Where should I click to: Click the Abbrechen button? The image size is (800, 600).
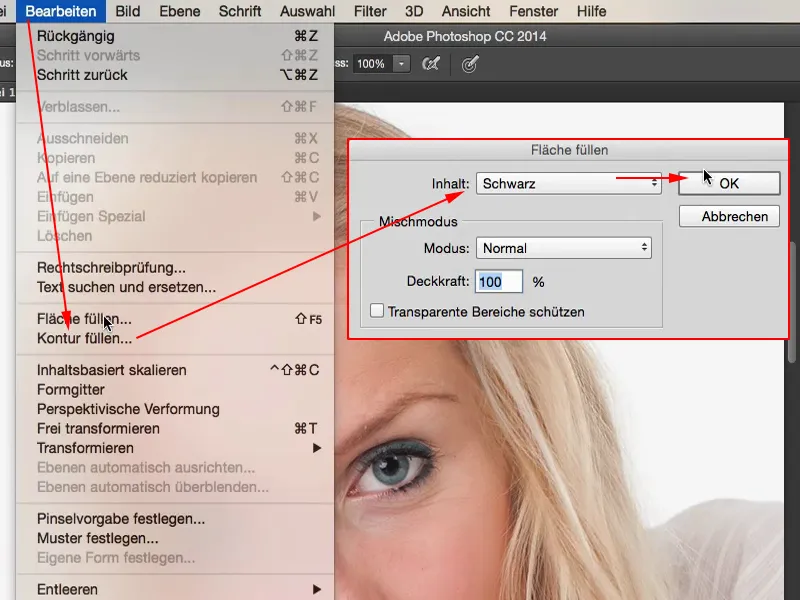click(x=729, y=216)
